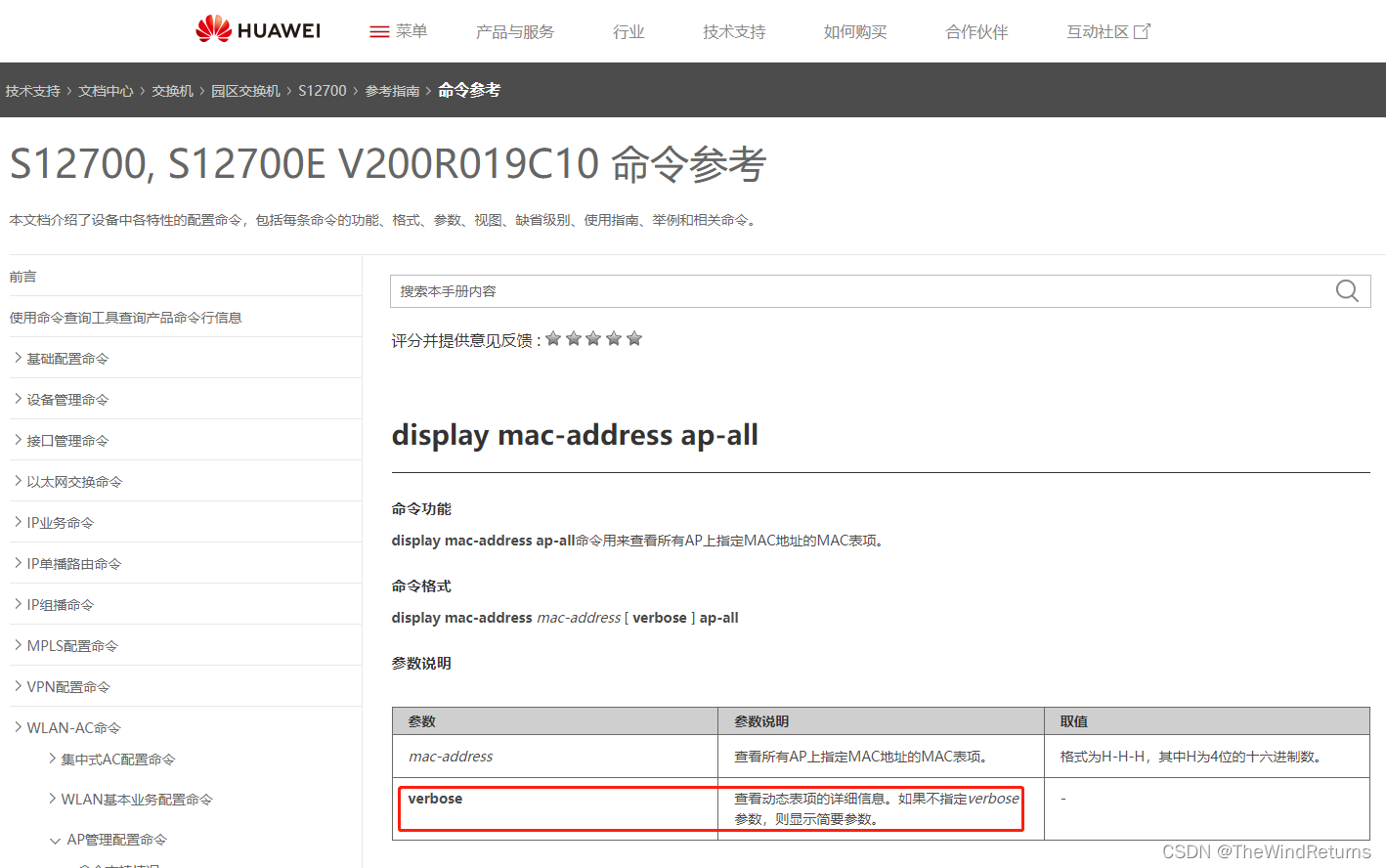The width and height of the screenshot is (1386, 868).
Task: Click the display mac-address ap-all heading
Action: click(575, 434)
